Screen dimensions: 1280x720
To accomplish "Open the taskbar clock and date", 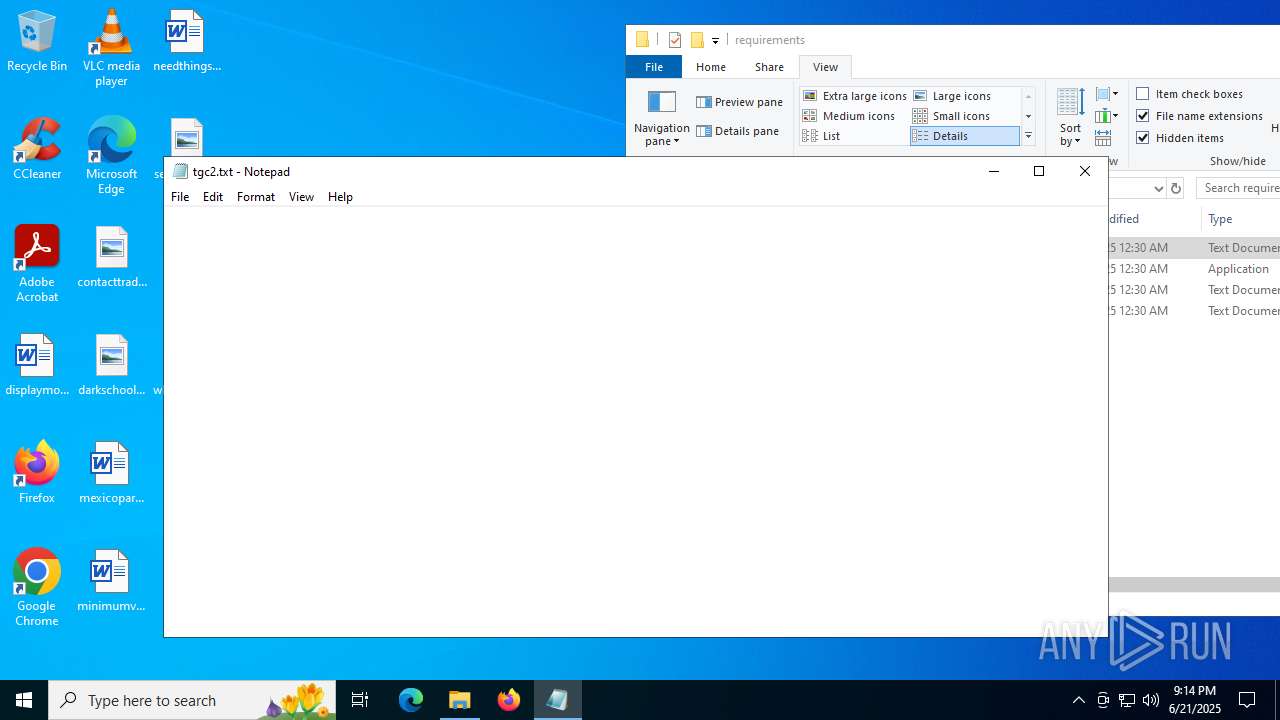I will (x=1195, y=700).
